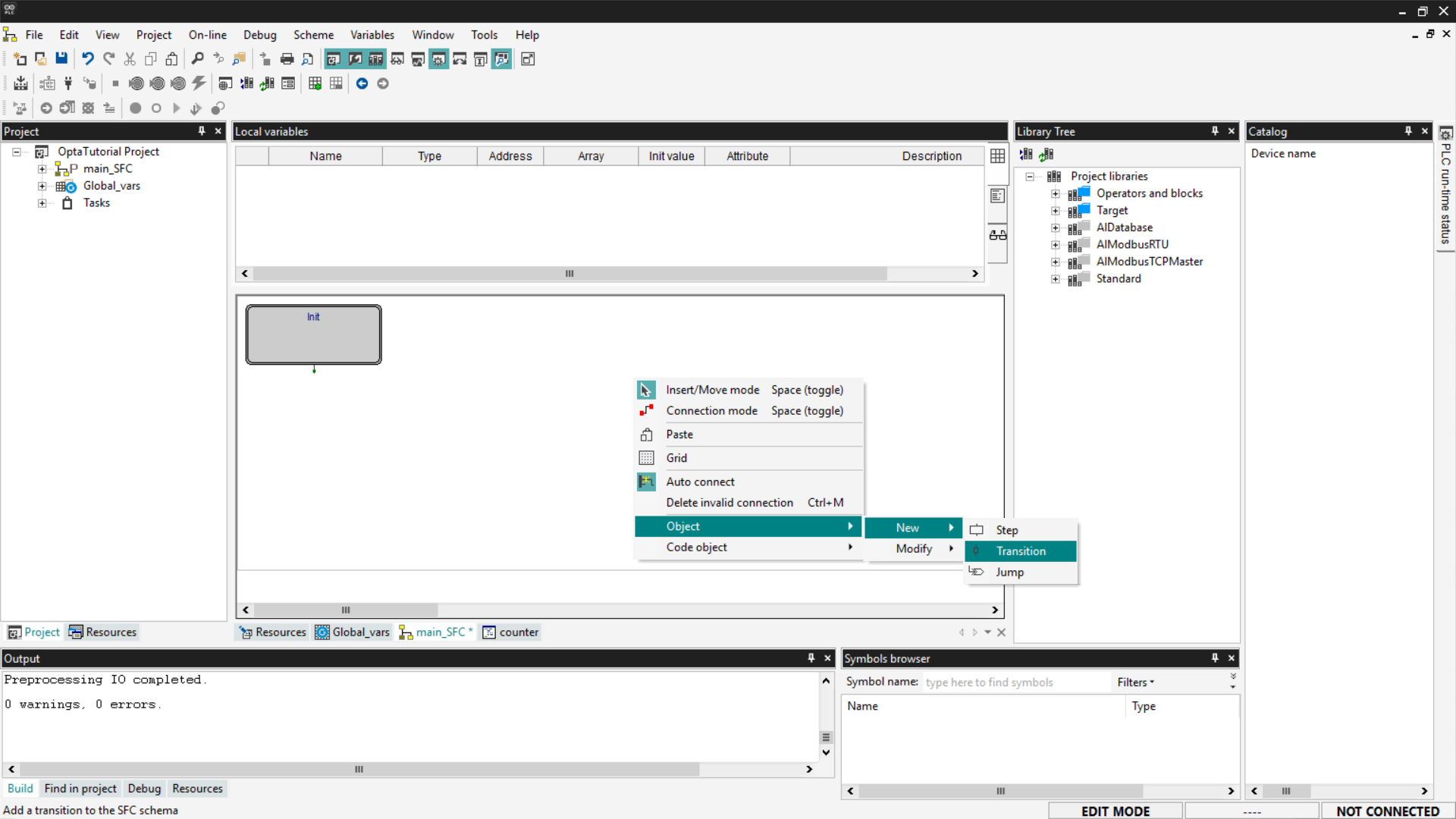The height and width of the screenshot is (819, 1456).
Task: Click the Connect to target plug icon
Action: click(68, 83)
